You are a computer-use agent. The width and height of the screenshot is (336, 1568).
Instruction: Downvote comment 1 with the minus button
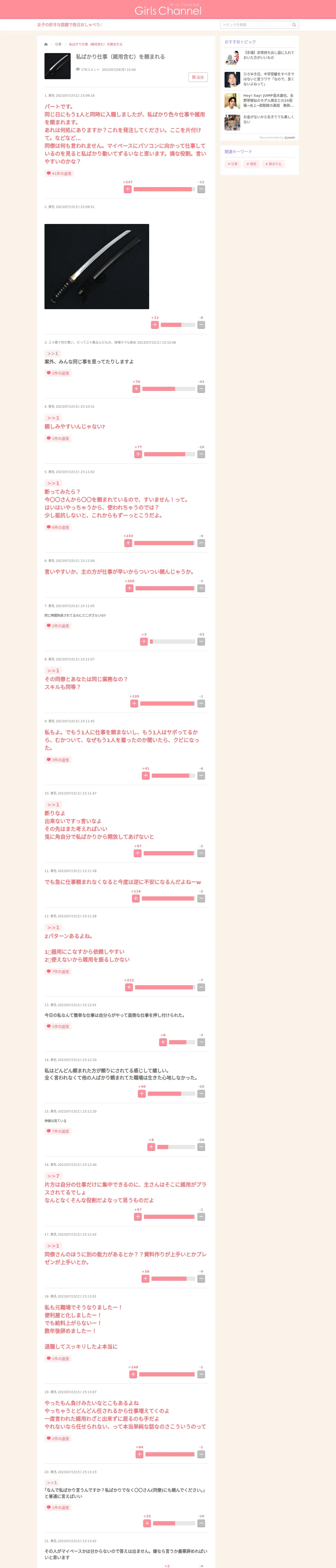tap(201, 189)
